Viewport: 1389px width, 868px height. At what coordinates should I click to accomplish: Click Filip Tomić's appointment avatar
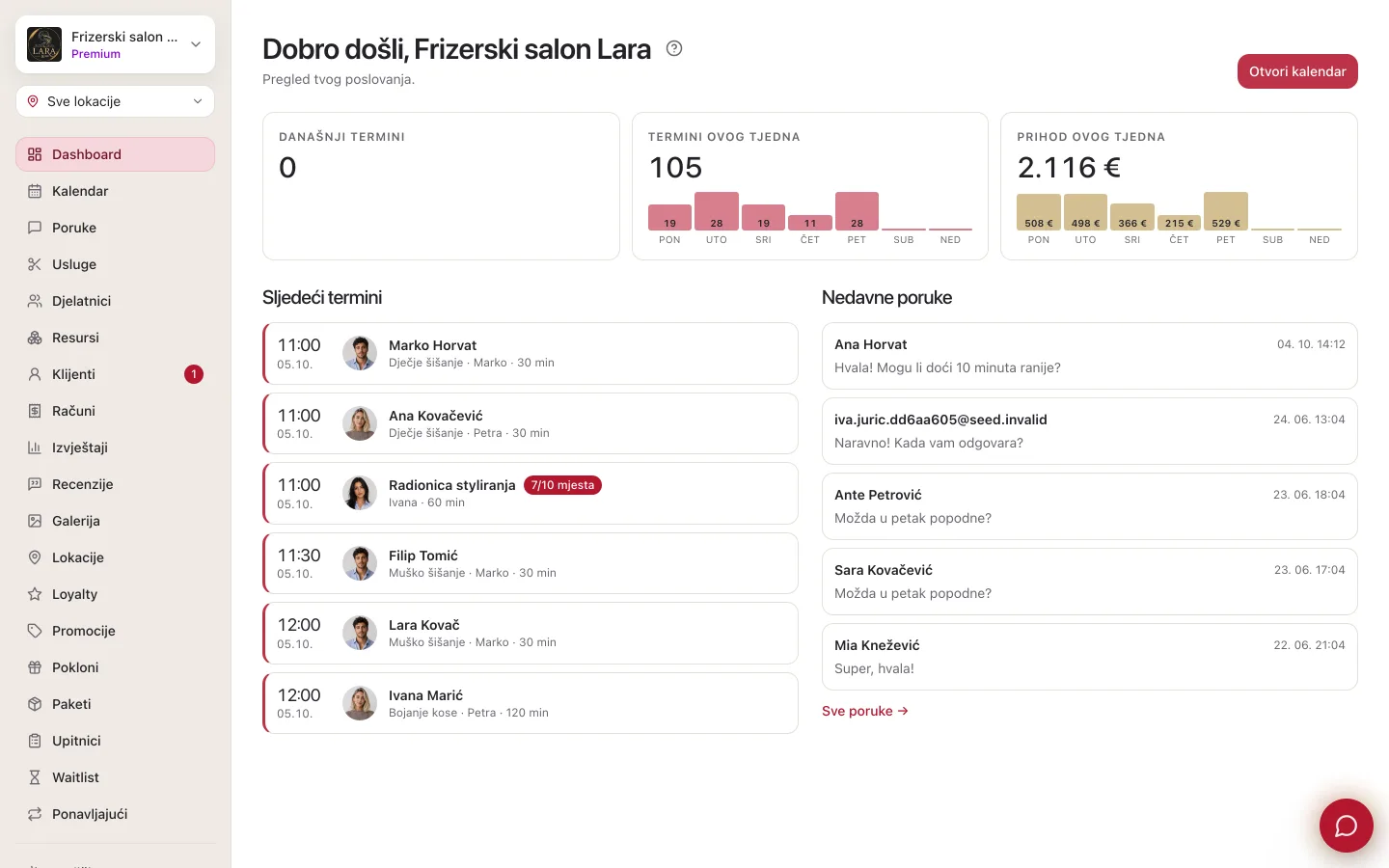pyautogui.click(x=360, y=563)
